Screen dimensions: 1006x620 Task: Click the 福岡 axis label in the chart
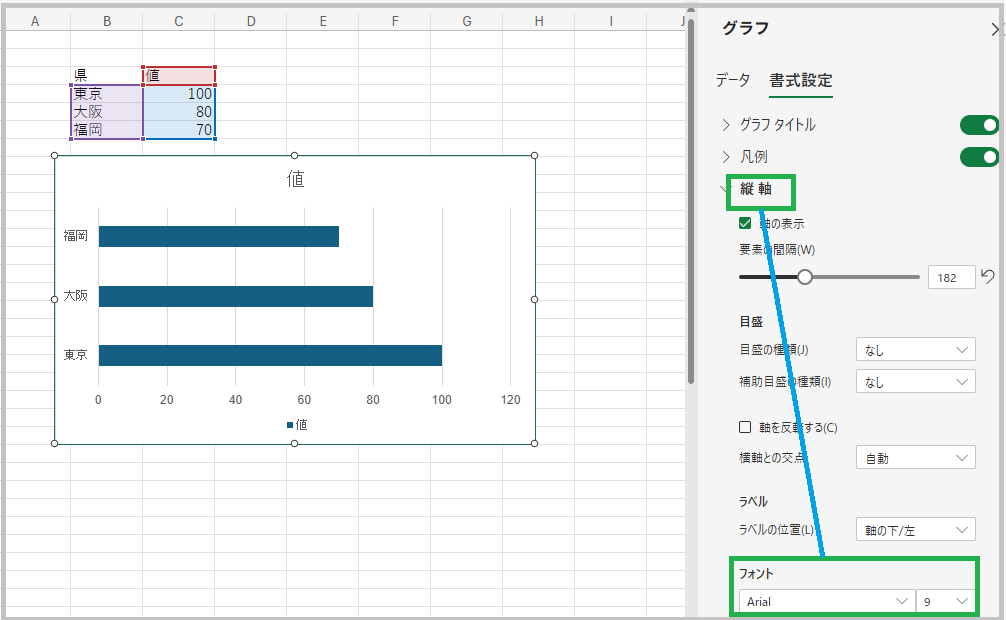pyautogui.click(x=76, y=236)
